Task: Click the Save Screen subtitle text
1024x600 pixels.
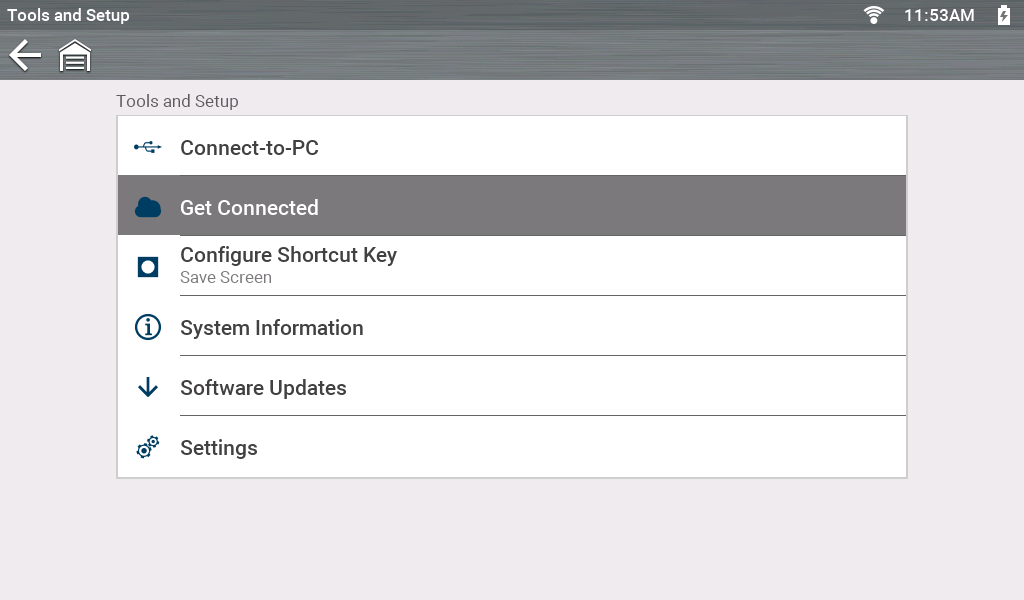Action: (x=226, y=278)
